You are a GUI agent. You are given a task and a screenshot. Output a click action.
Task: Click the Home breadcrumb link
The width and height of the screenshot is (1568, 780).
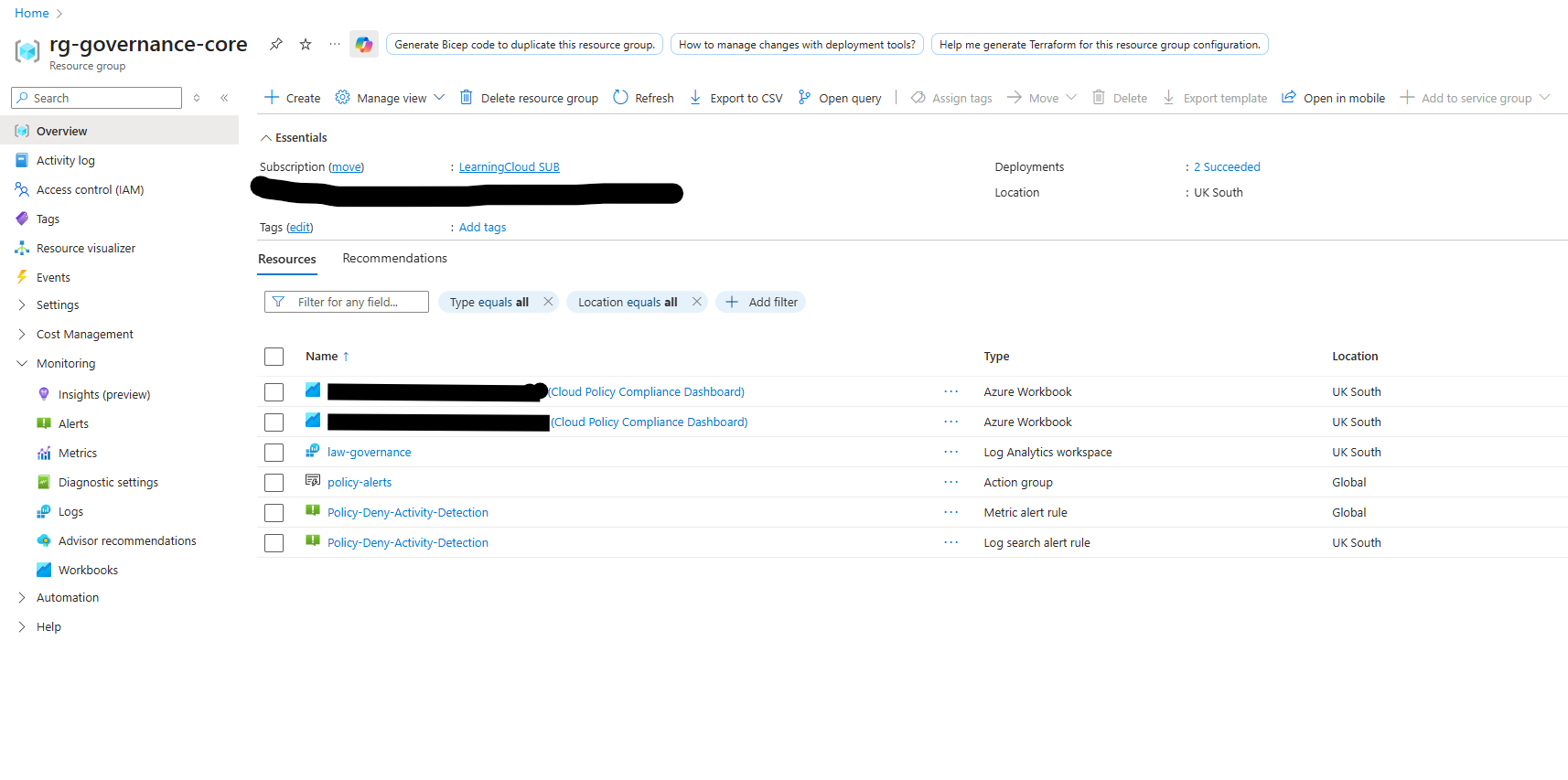pyautogui.click(x=32, y=13)
